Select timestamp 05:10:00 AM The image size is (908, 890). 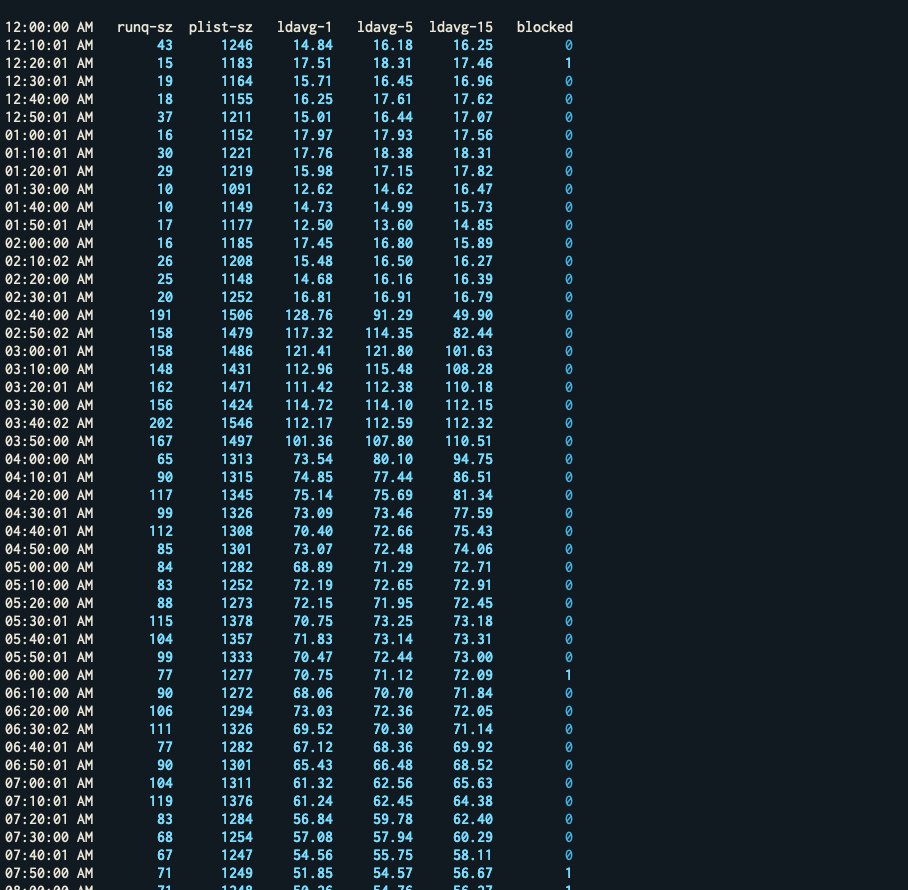(49, 585)
